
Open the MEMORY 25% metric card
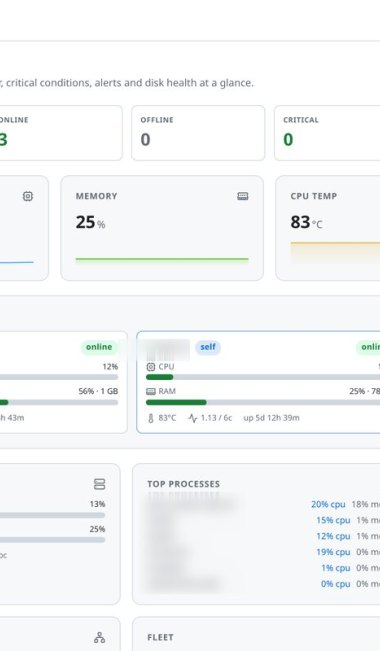click(x=162, y=228)
